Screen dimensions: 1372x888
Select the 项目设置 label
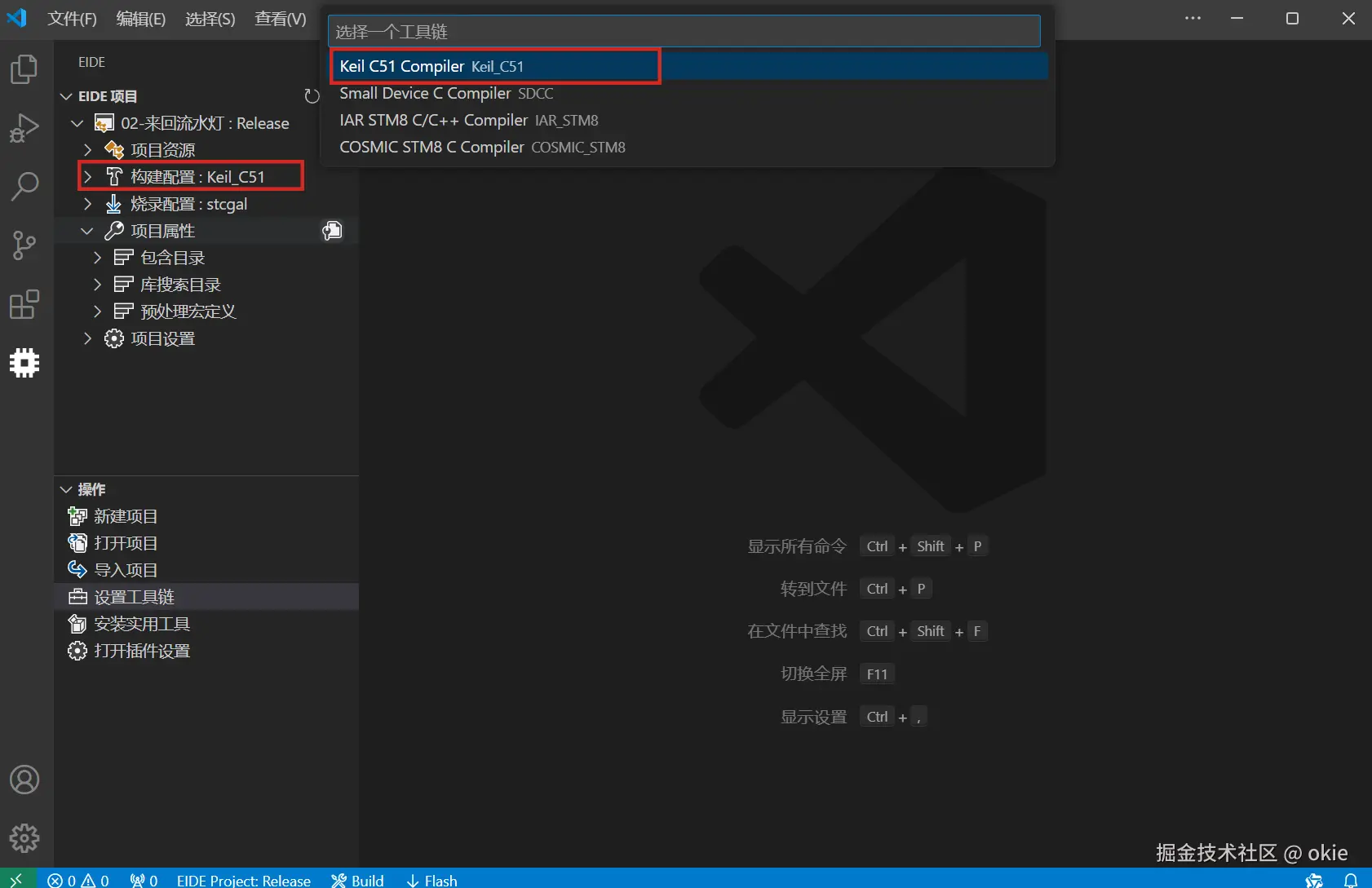[163, 338]
